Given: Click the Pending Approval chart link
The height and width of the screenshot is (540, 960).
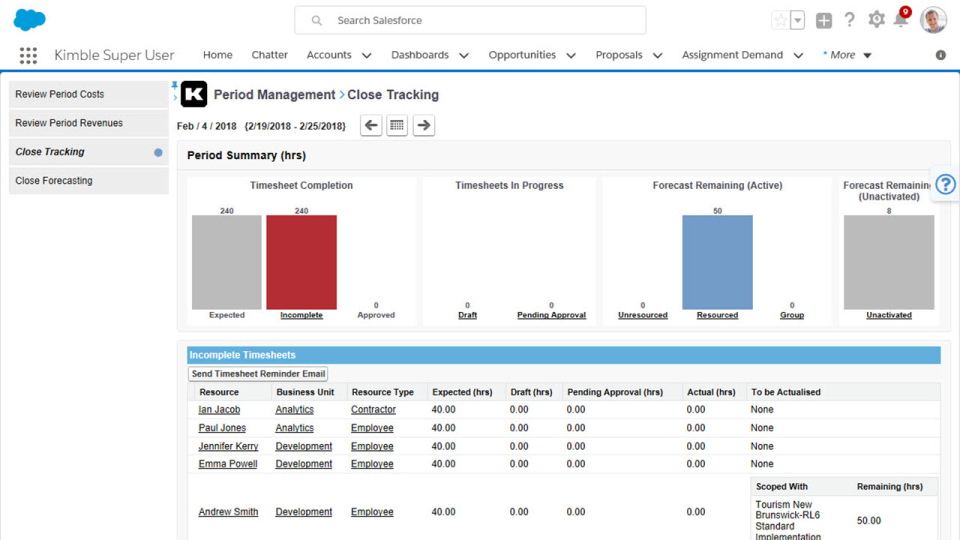Looking at the screenshot, I should (551, 315).
